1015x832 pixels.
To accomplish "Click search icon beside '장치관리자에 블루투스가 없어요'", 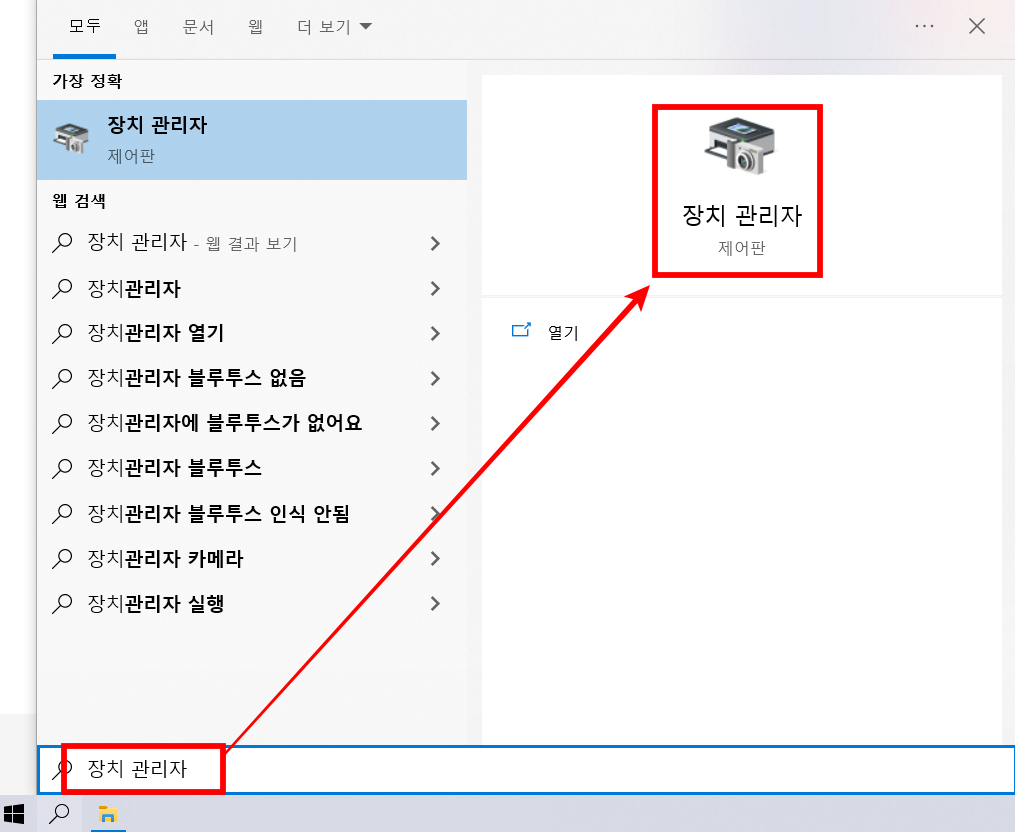I will click(62, 423).
